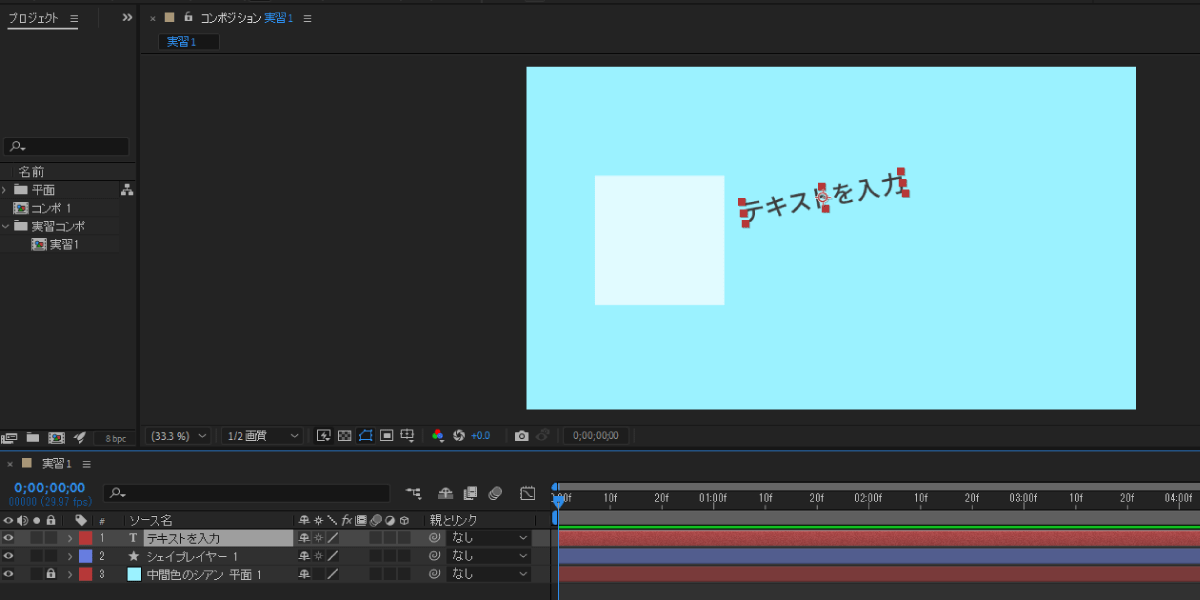
Task: Click the text type icon of テキストを入力 layer
Action: tap(133, 538)
